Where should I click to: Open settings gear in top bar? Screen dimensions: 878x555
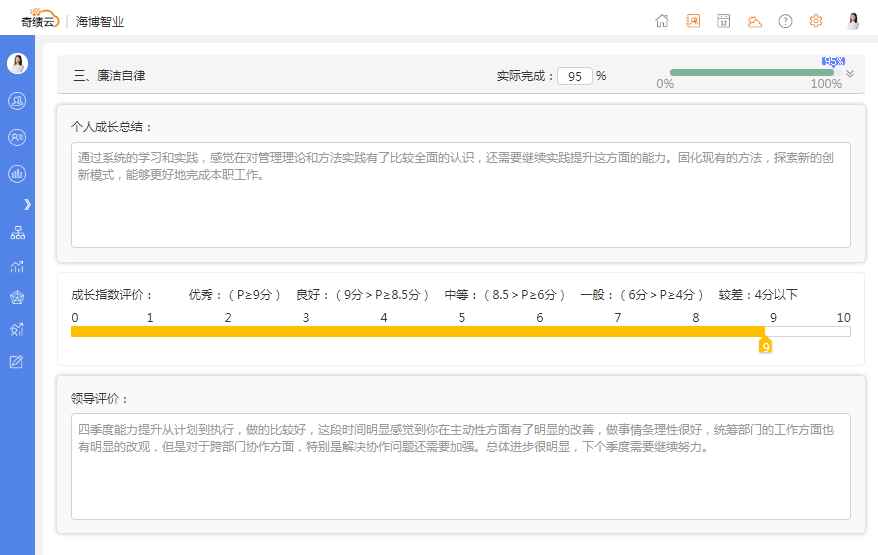pyautogui.click(x=816, y=21)
